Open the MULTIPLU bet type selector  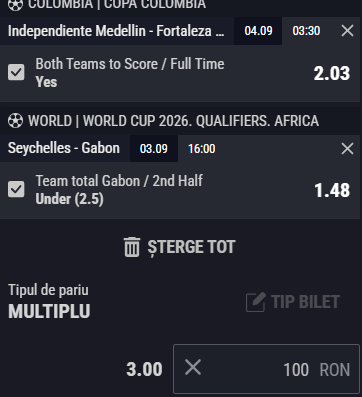49,311
